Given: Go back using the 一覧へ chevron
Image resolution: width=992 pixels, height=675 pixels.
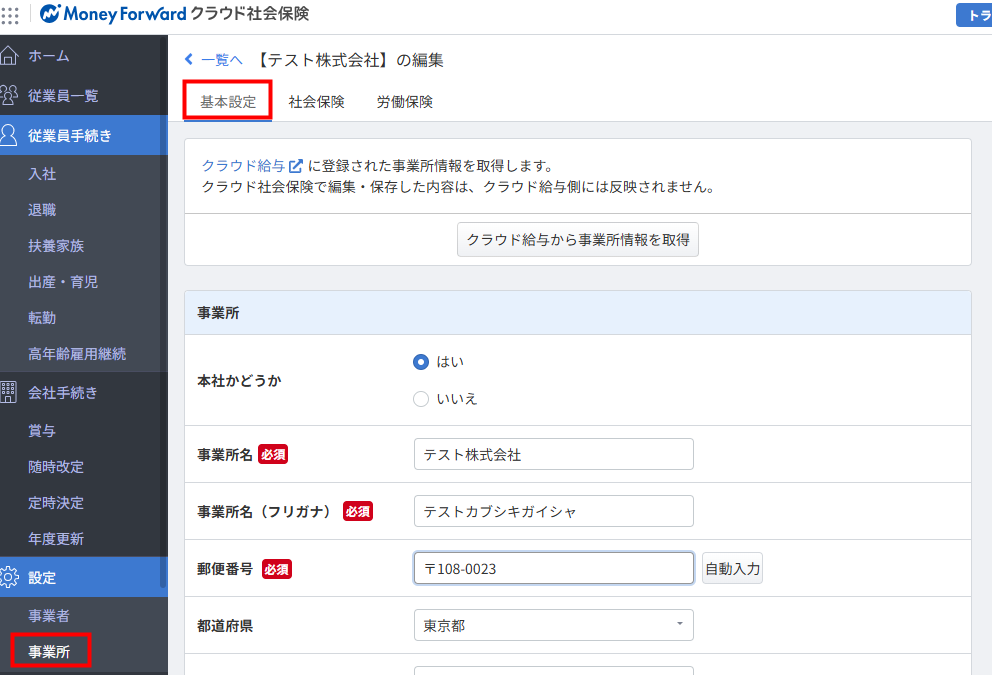Looking at the screenshot, I should (x=189, y=59).
